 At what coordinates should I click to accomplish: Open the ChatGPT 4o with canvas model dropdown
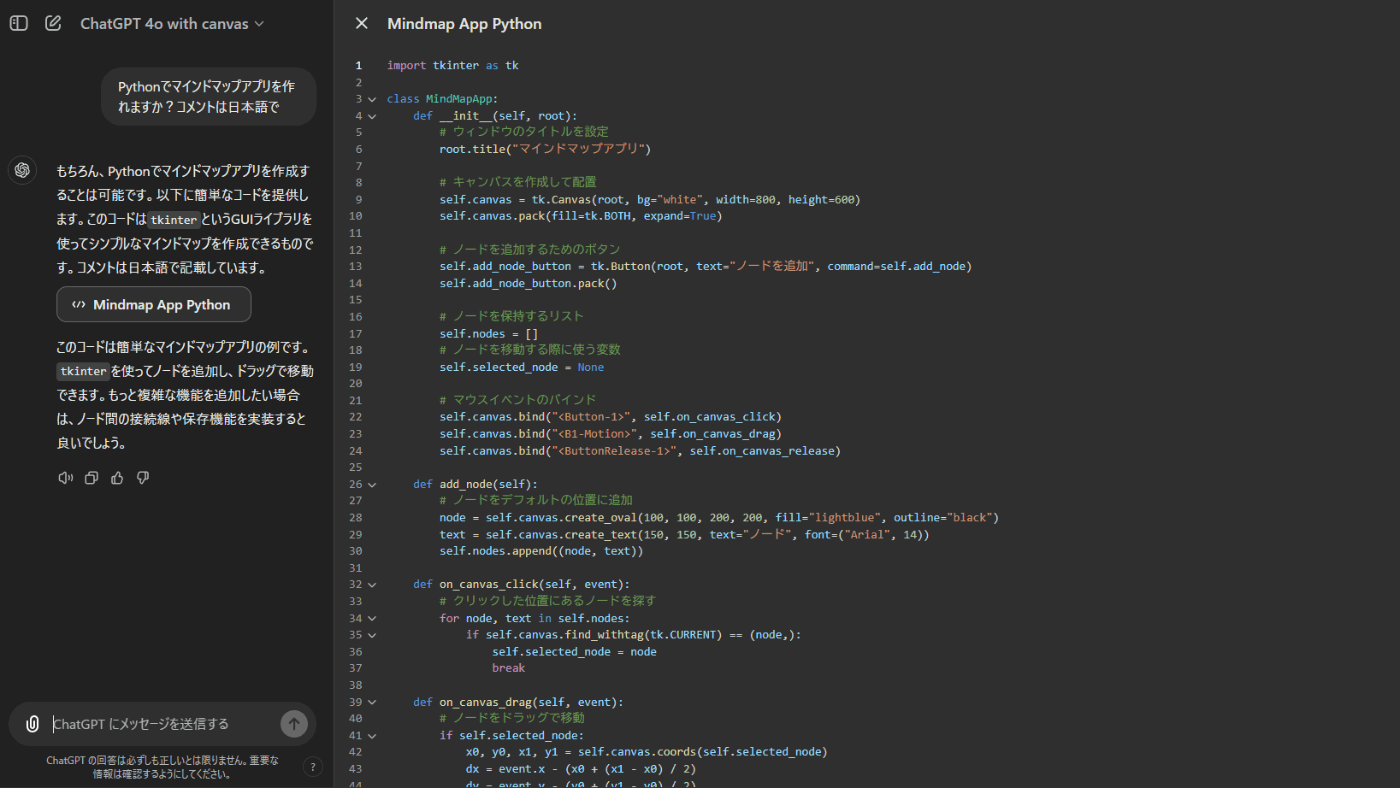[x=172, y=24]
